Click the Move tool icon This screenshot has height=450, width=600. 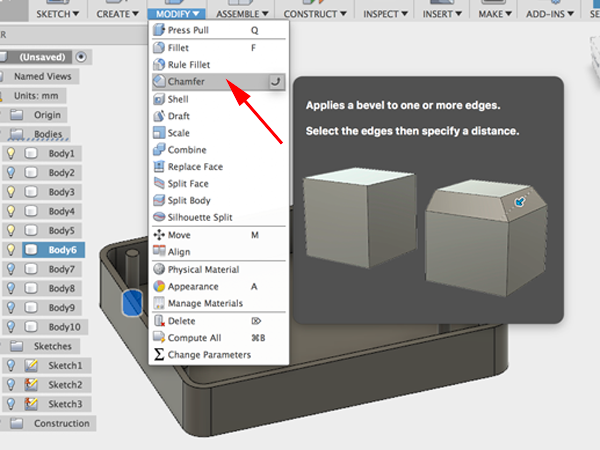(159, 235)
